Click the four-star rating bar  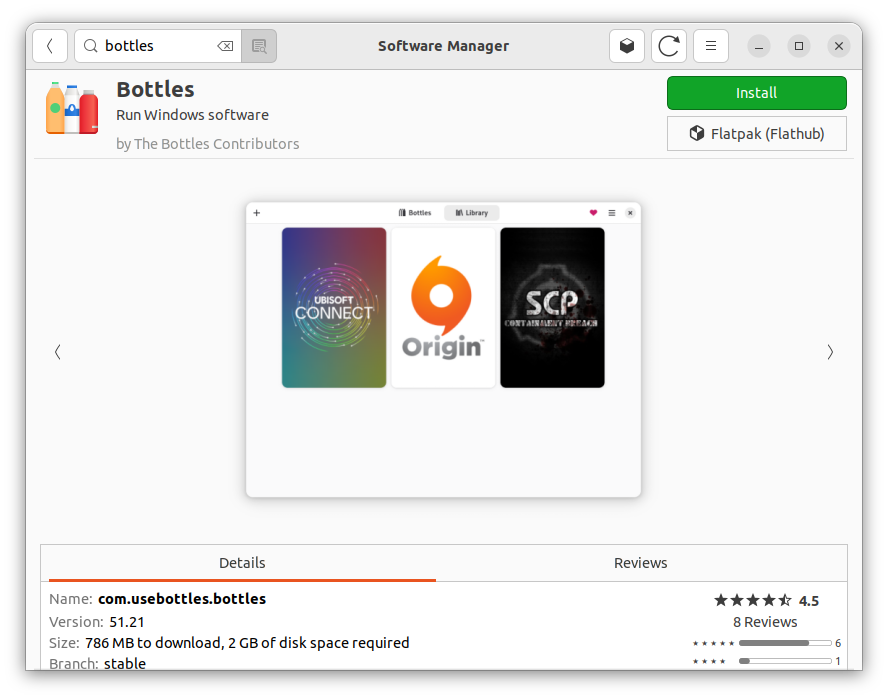(x=785, y=661)
